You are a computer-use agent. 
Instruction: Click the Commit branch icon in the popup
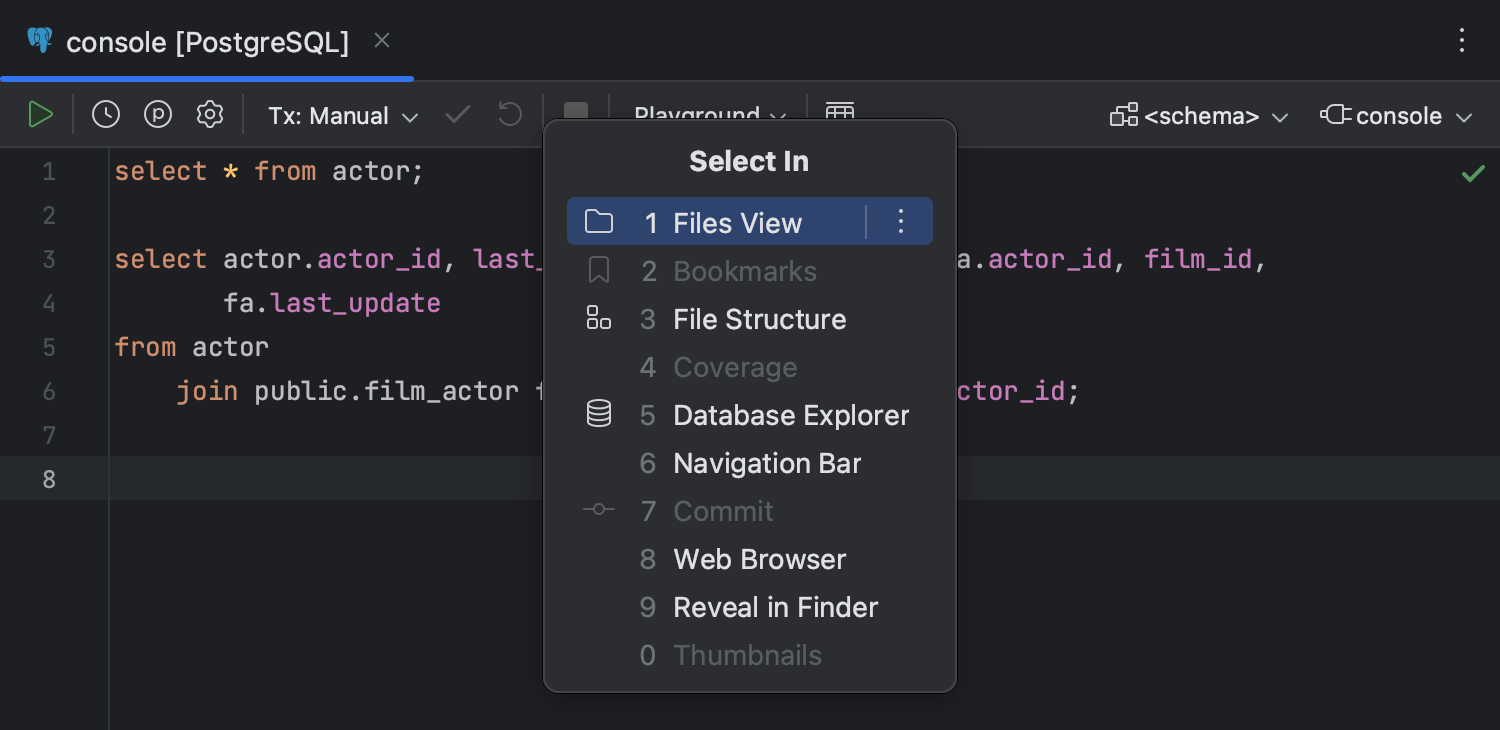[598, 509]
